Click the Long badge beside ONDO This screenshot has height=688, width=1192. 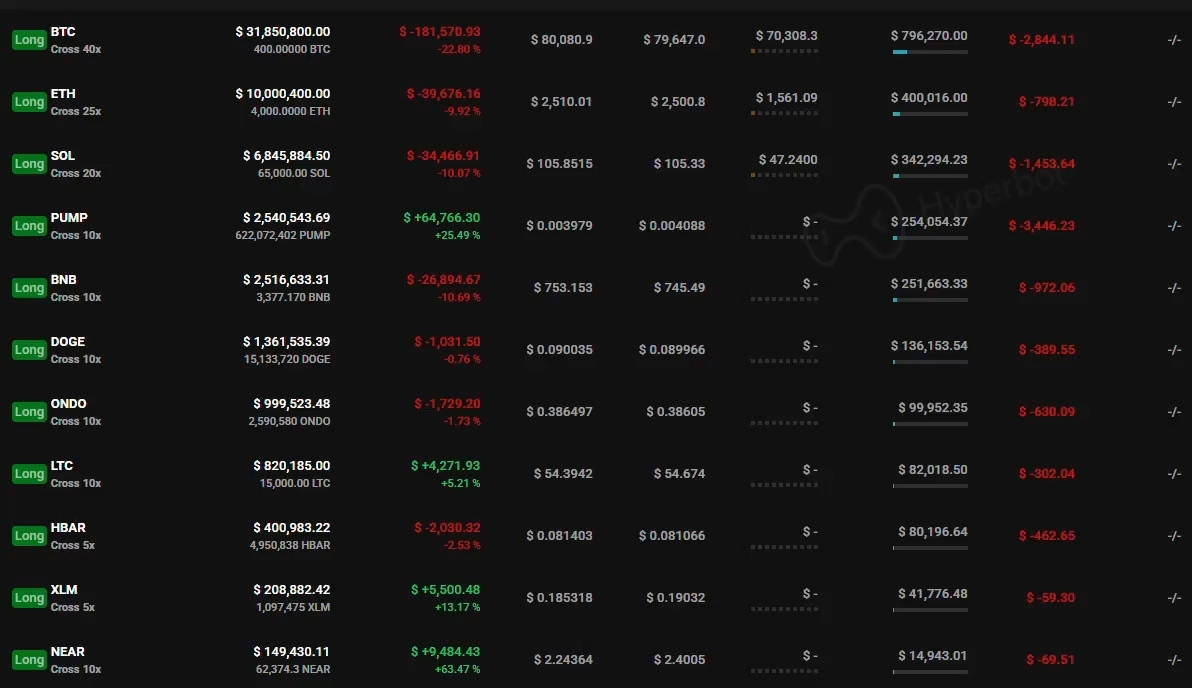[x=29, y=412]
